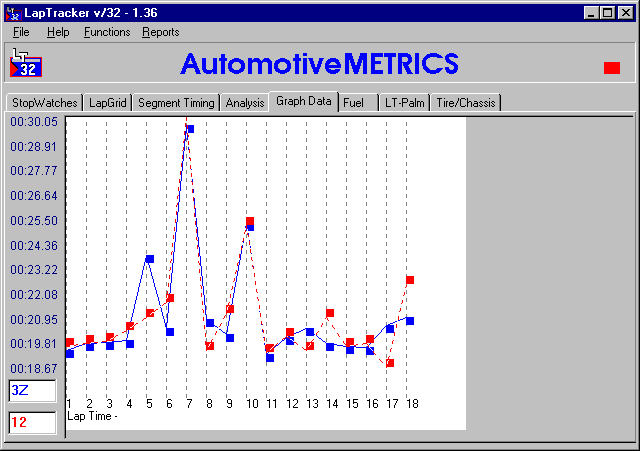Click the red status indicator square

pos(612,68)
